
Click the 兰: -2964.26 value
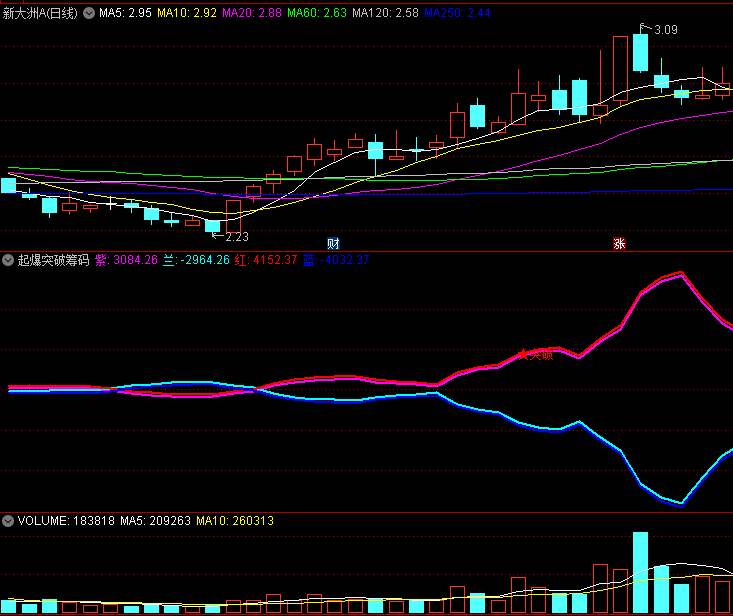click(x=196, y=260)
